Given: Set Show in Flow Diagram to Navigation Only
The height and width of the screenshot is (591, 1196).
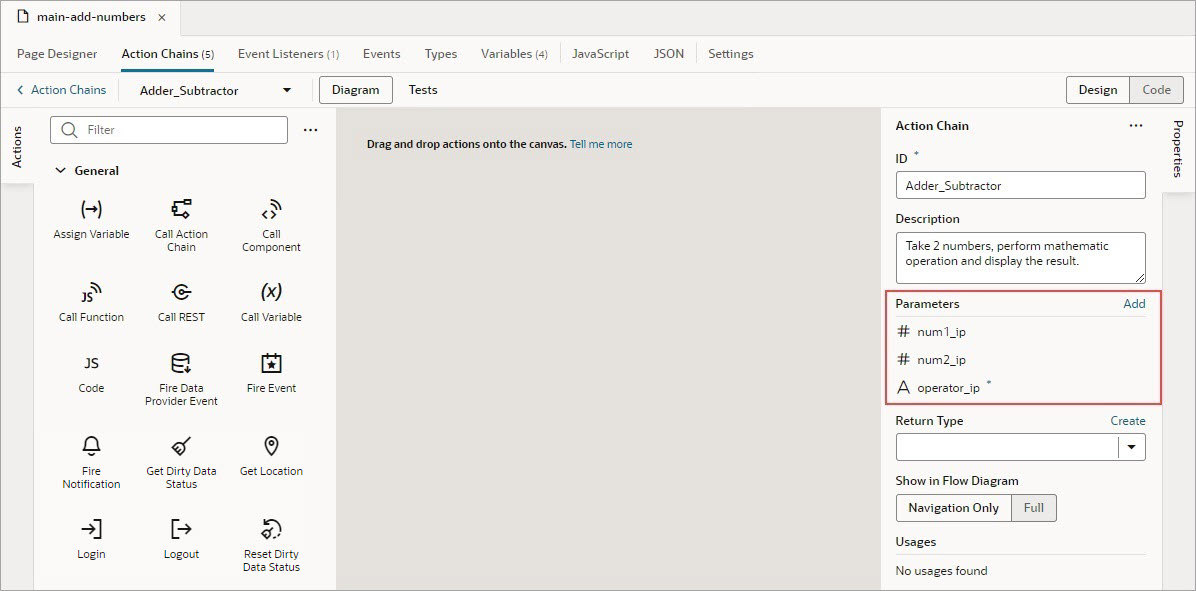Looking at the screenshot, I should coord(953,508).
